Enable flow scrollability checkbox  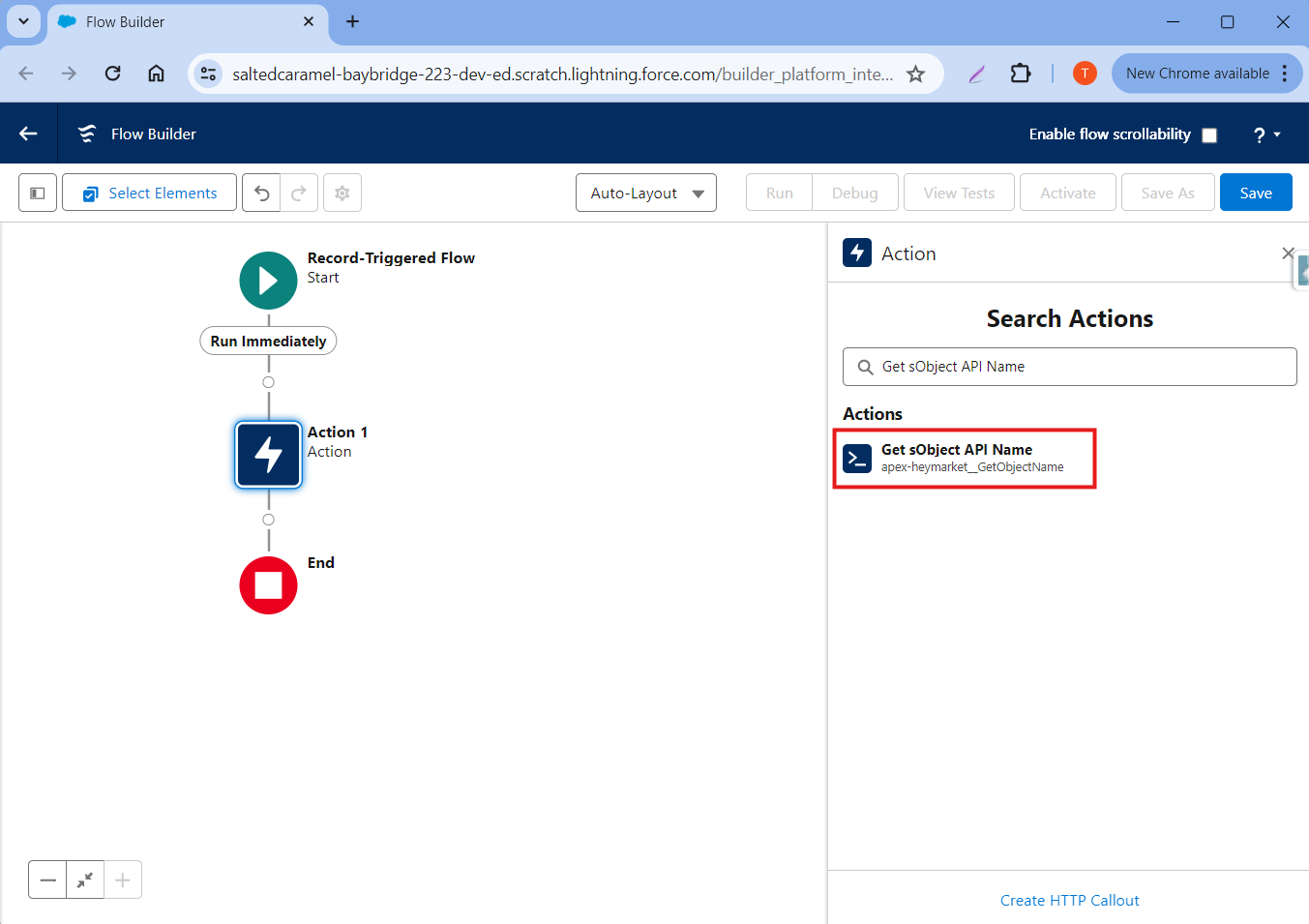click(1209, 135)
